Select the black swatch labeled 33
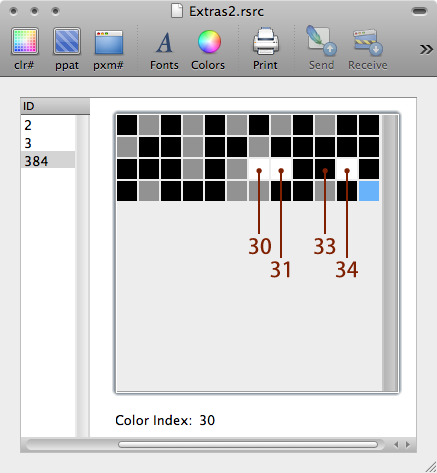The height and width of the screenshot is (473, 437). click(325, 169)
